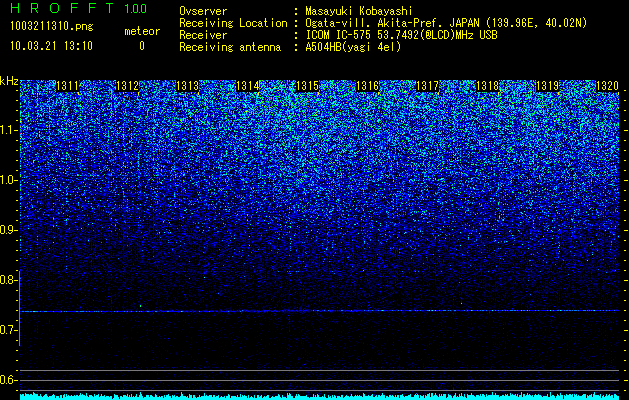629x400 pixels.
Task: Click the 1.1 frequency axis label
Action: [8, 130]
